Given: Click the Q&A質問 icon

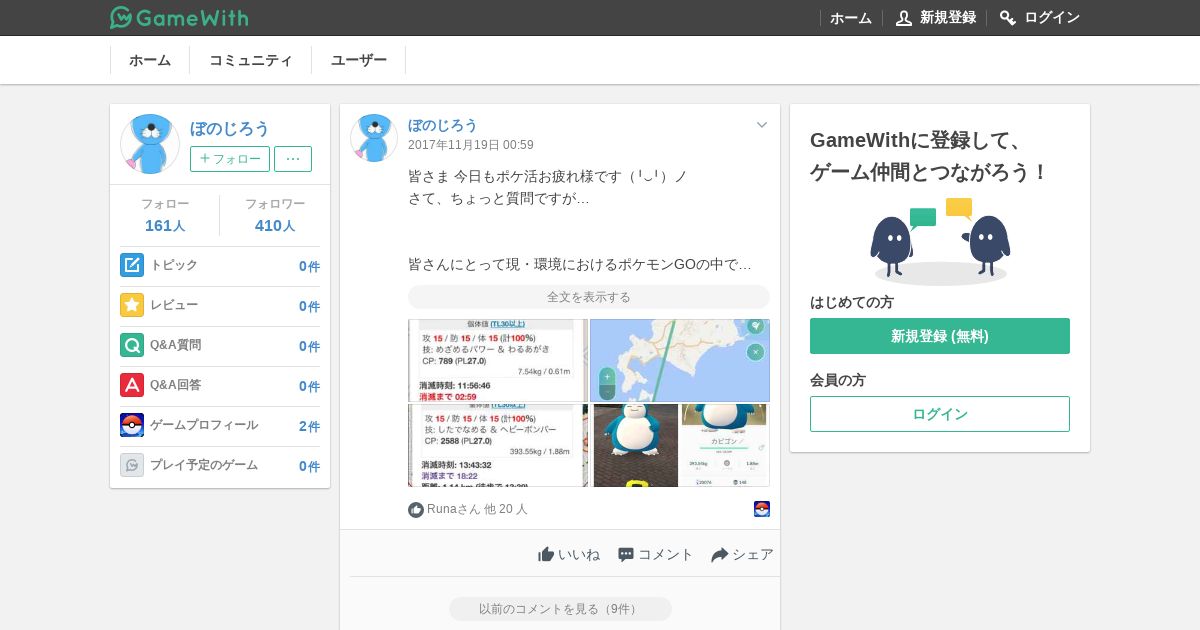Looking at the screenshot, I should click(x=132, y=345).
